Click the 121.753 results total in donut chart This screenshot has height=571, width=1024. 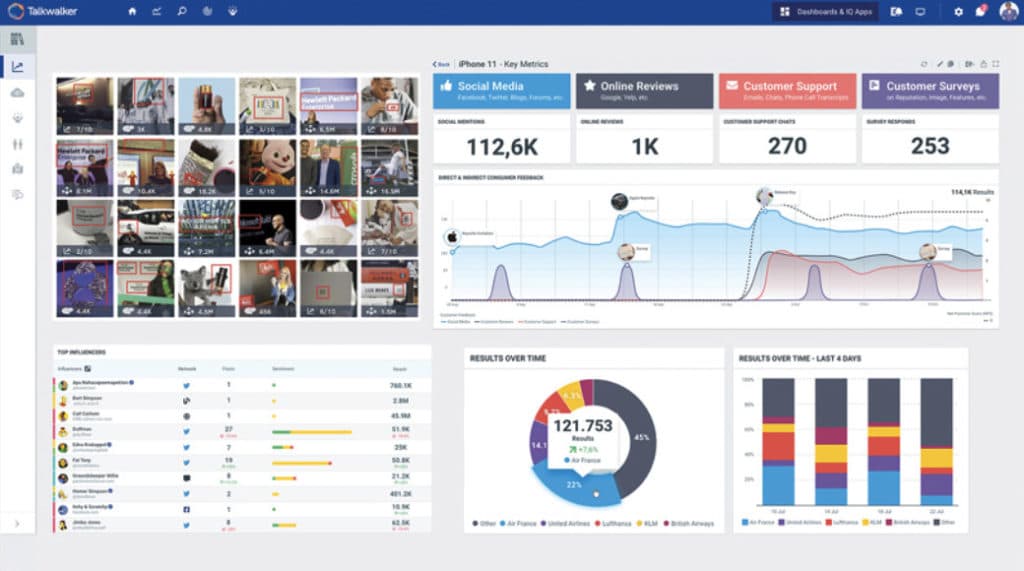583,426
